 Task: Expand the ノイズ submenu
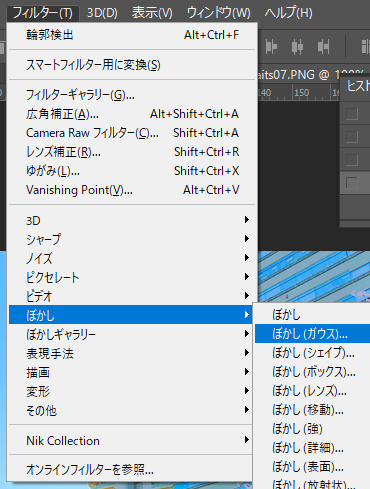click(132, 258)
